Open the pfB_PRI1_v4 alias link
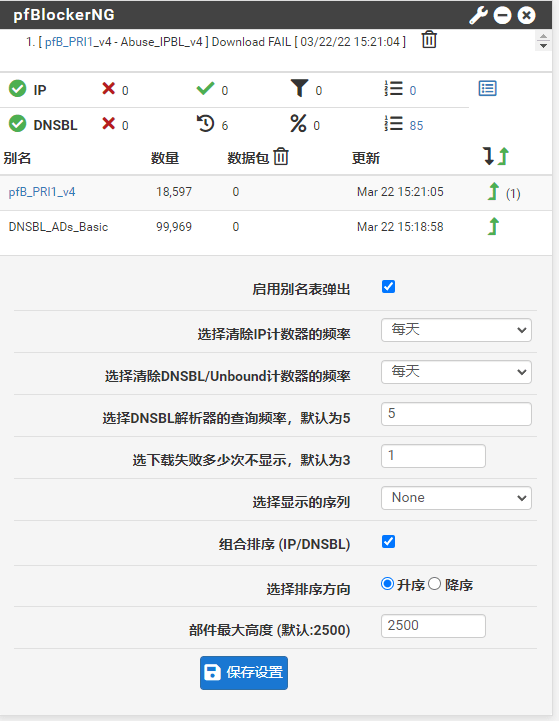The height and width of the screenshot is (721, 559). [42, 192]
